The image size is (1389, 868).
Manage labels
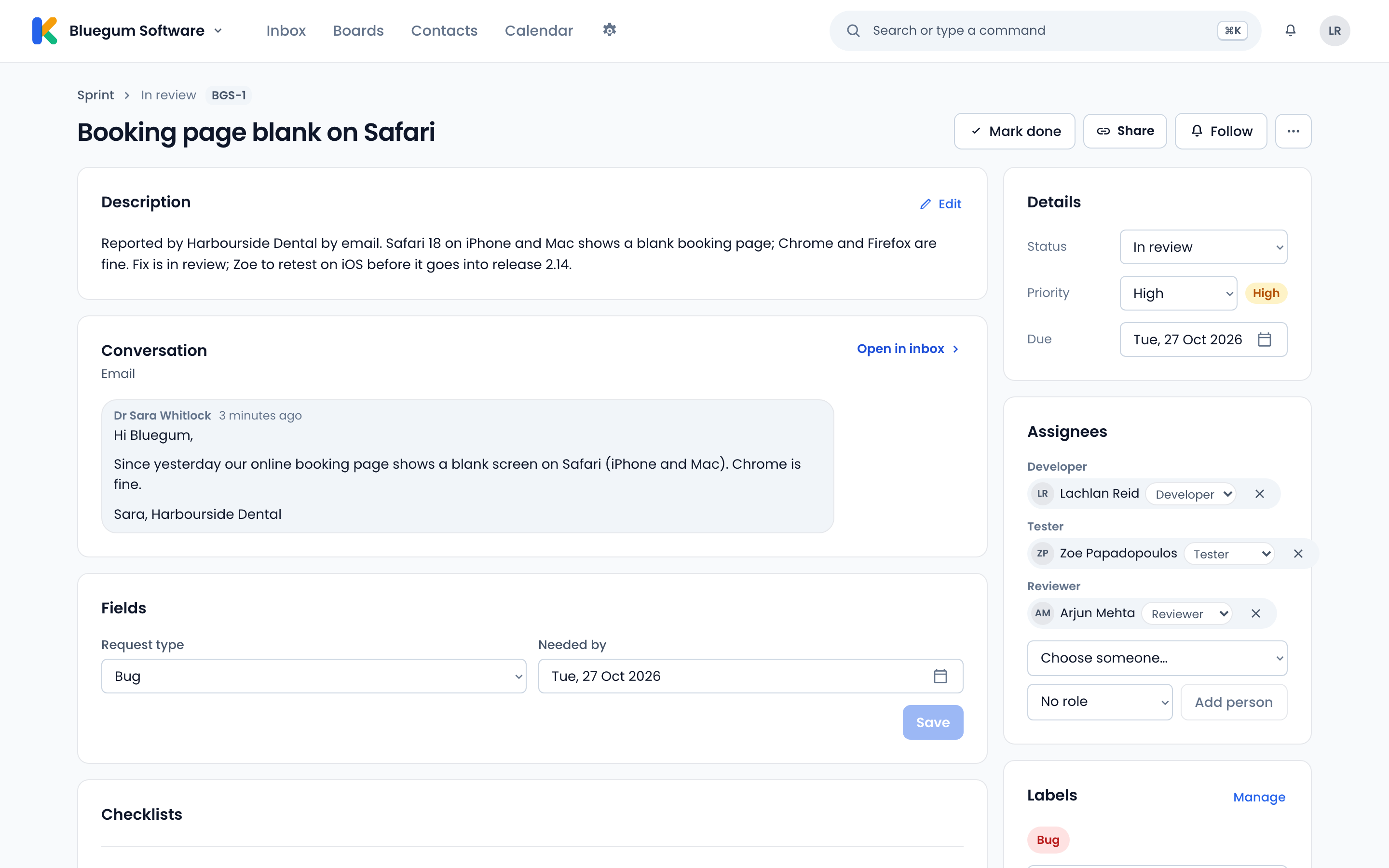[1259, 797]
